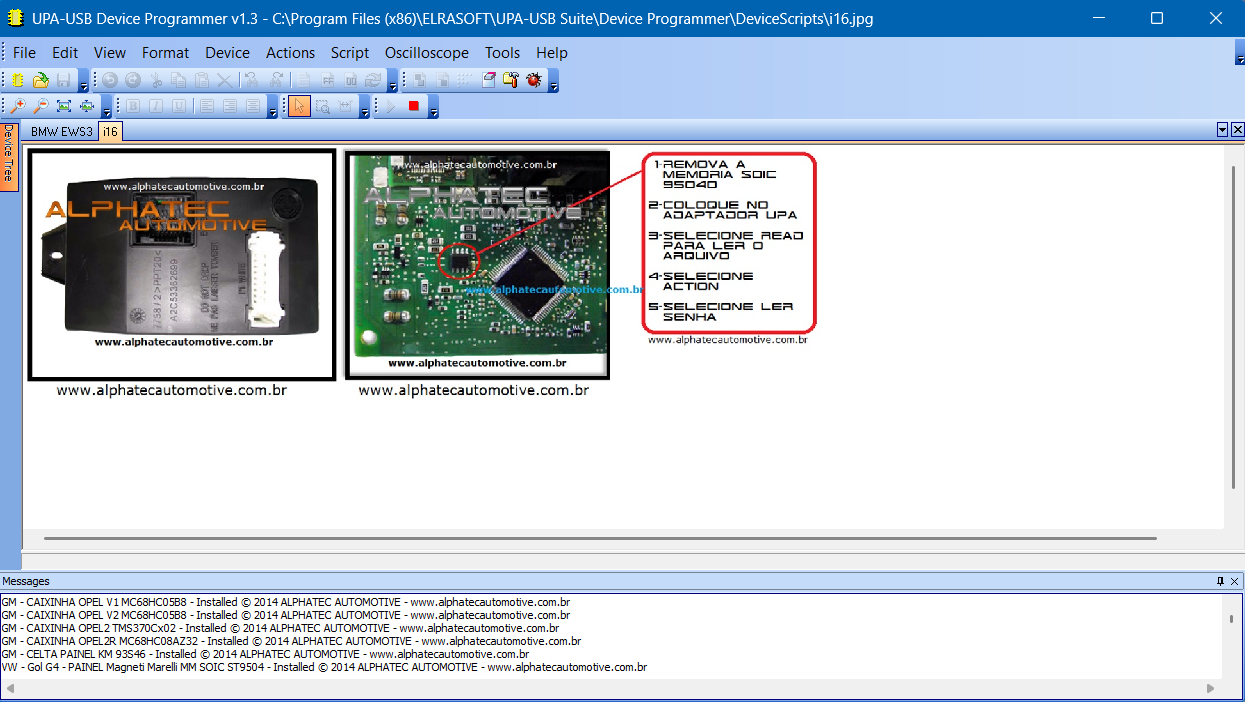Screen dimensions: 1245x702
Task: Click the measure width tool icon
Action: pos(345,106)
